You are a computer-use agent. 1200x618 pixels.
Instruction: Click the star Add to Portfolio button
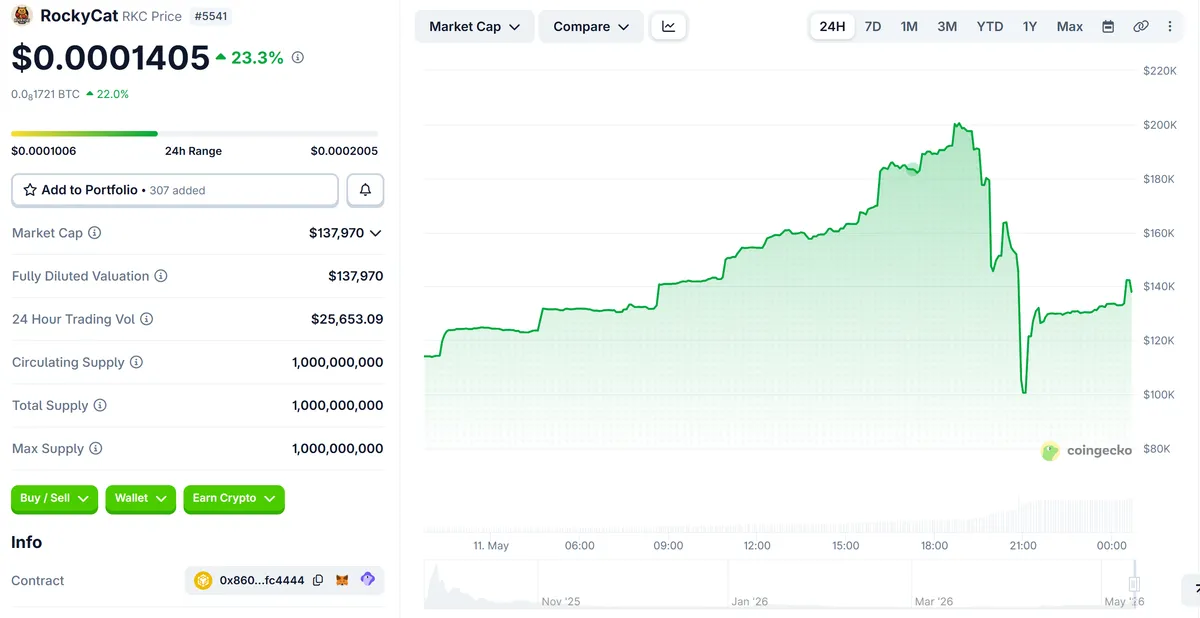click(175, 190)
